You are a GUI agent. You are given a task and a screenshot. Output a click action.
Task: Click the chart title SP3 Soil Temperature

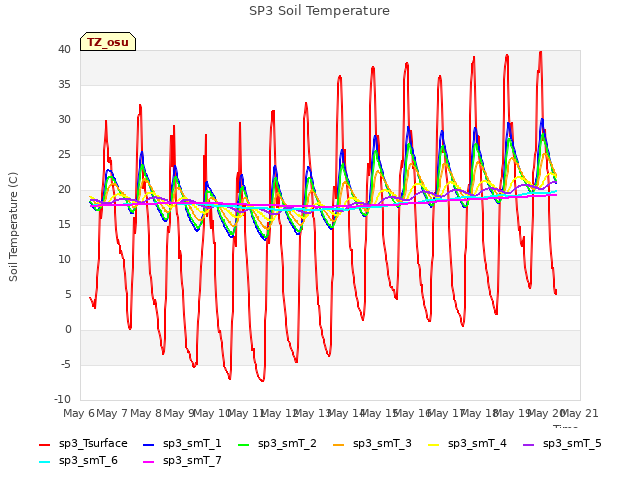click(319, 11)
